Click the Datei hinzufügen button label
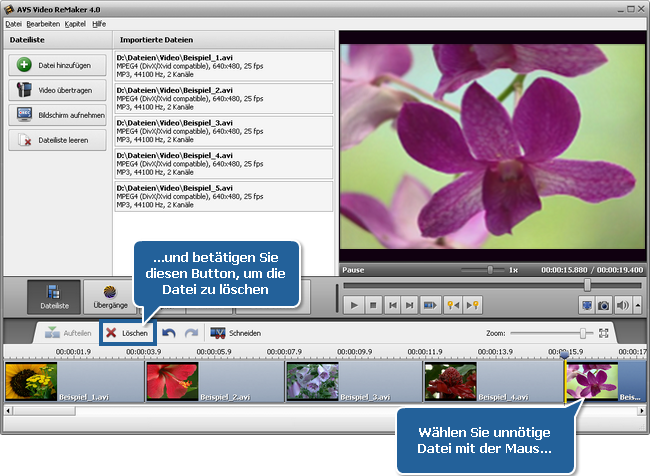The width and height of the screenshot is (650, 476). [65, 65]
